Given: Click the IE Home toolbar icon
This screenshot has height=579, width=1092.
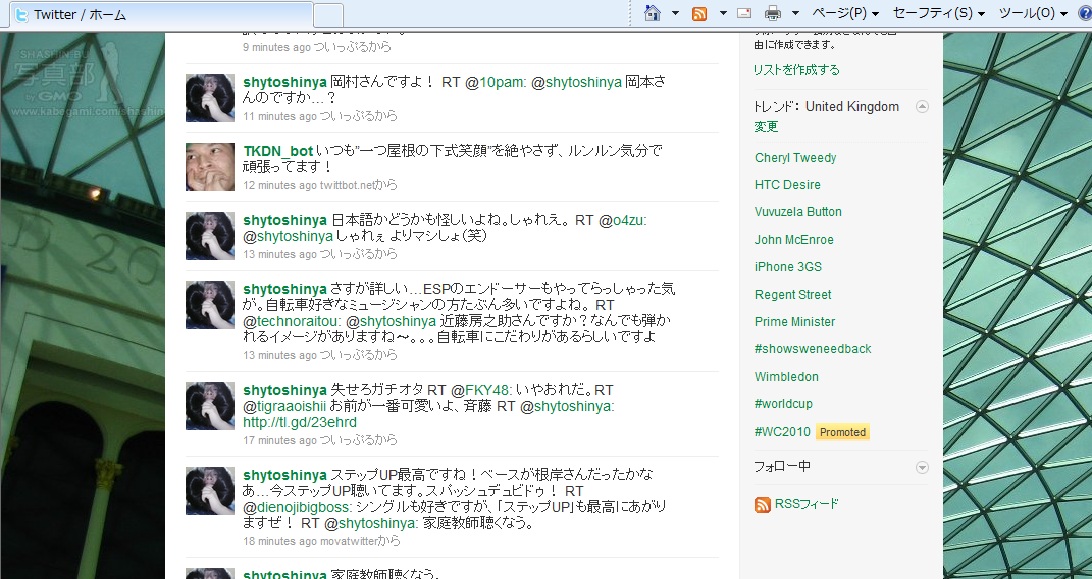Looking at the screenshot, I should point(652,13).
